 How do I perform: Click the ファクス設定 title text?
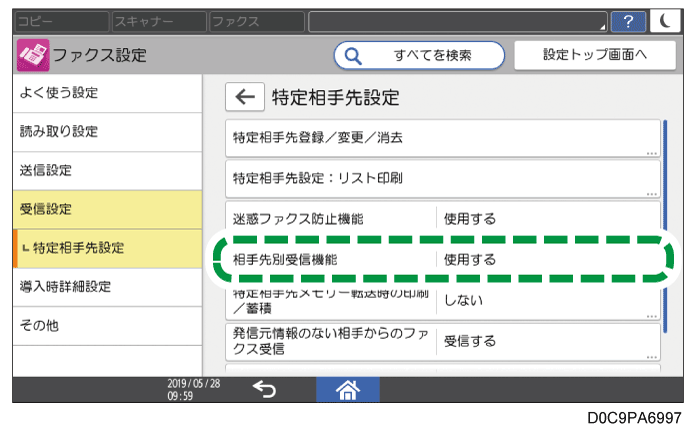100,55
